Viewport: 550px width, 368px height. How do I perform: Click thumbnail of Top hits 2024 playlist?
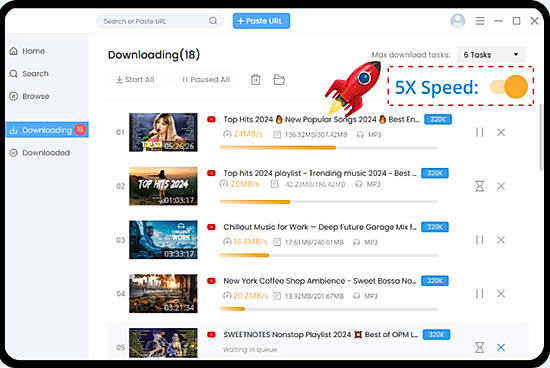coord(163,186)
